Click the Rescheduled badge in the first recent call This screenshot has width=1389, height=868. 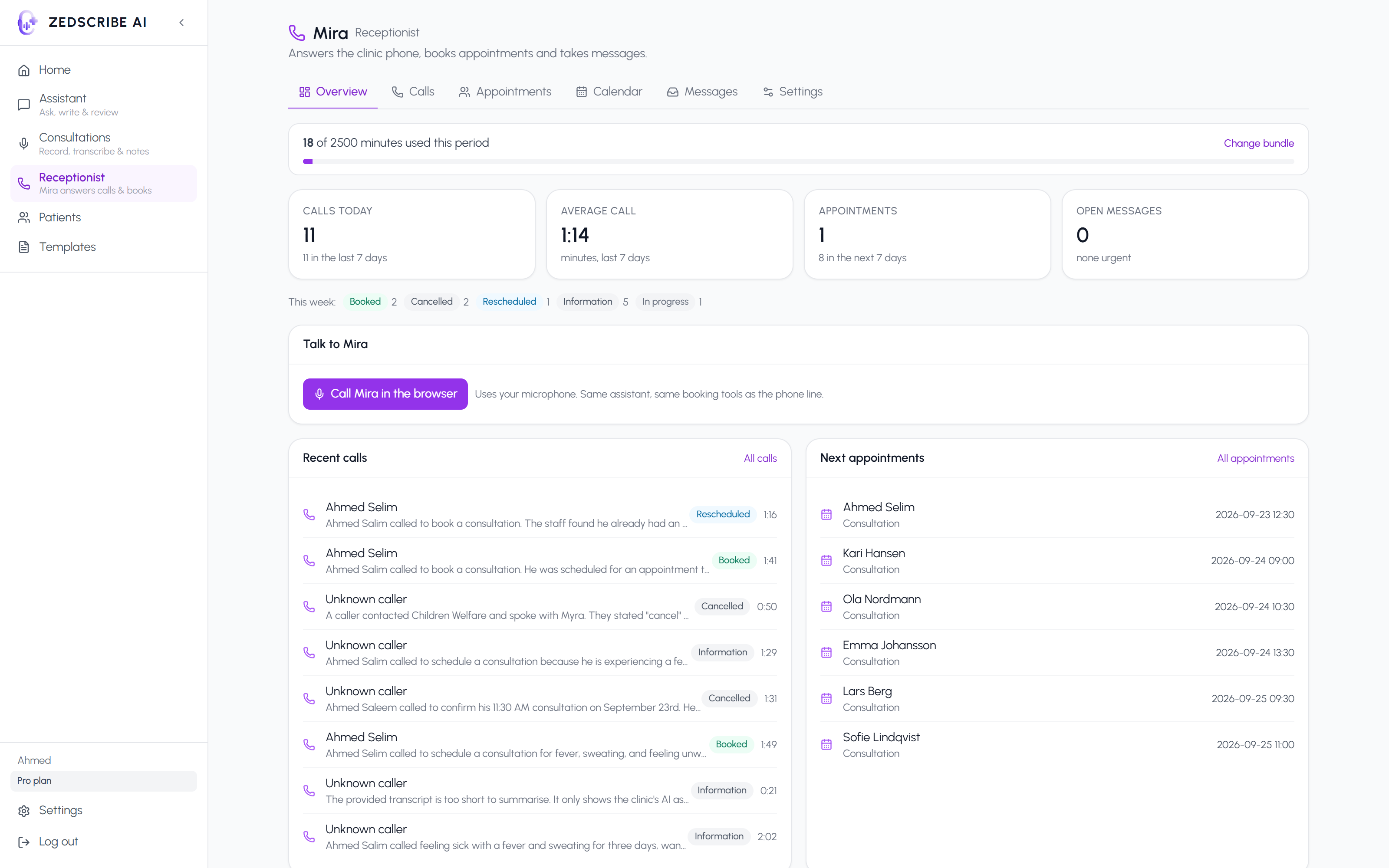(x=723, y=514)
